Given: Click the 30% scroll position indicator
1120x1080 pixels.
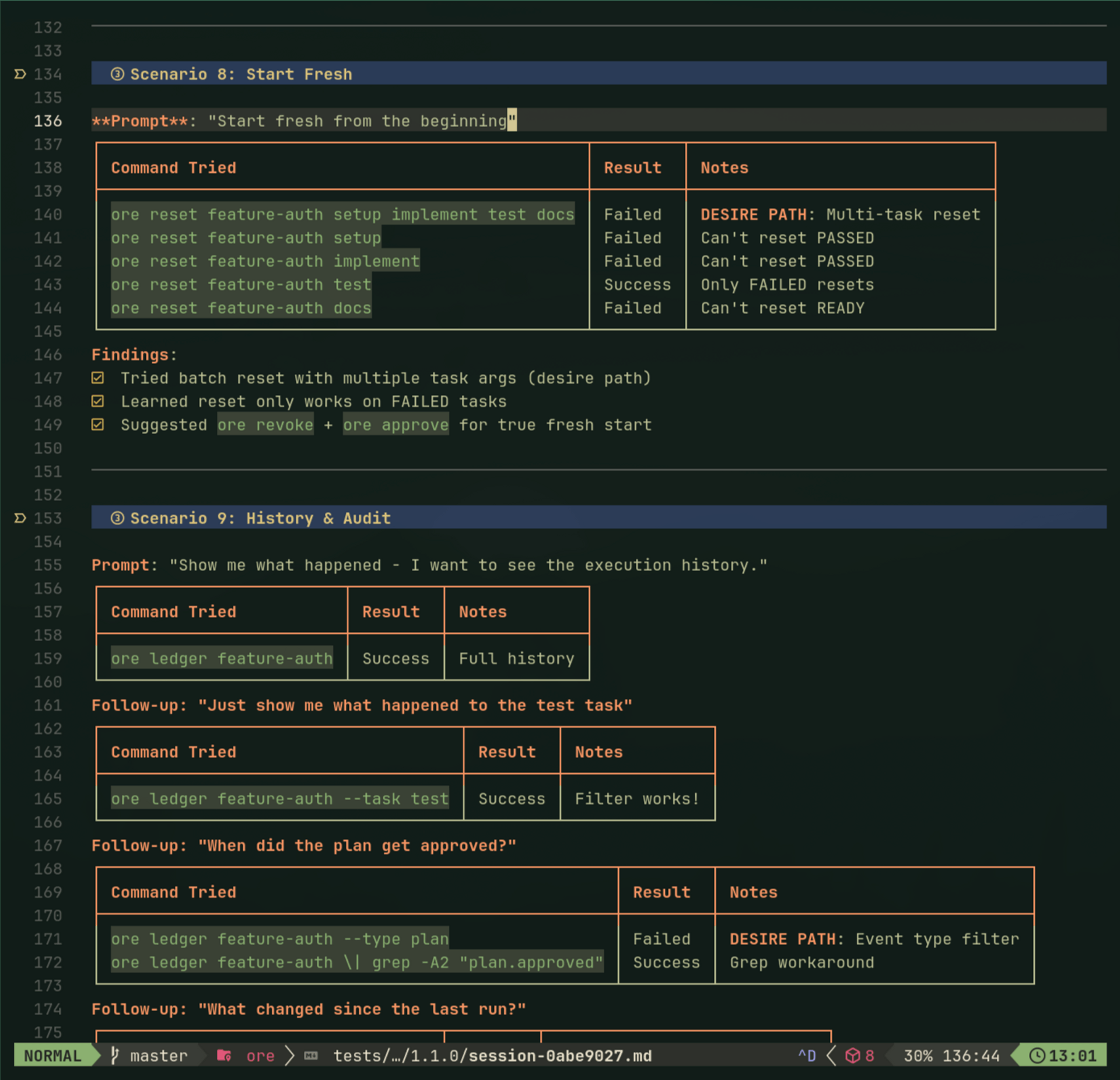Looking at the screenshot, I should click(x=918, y=1055).
